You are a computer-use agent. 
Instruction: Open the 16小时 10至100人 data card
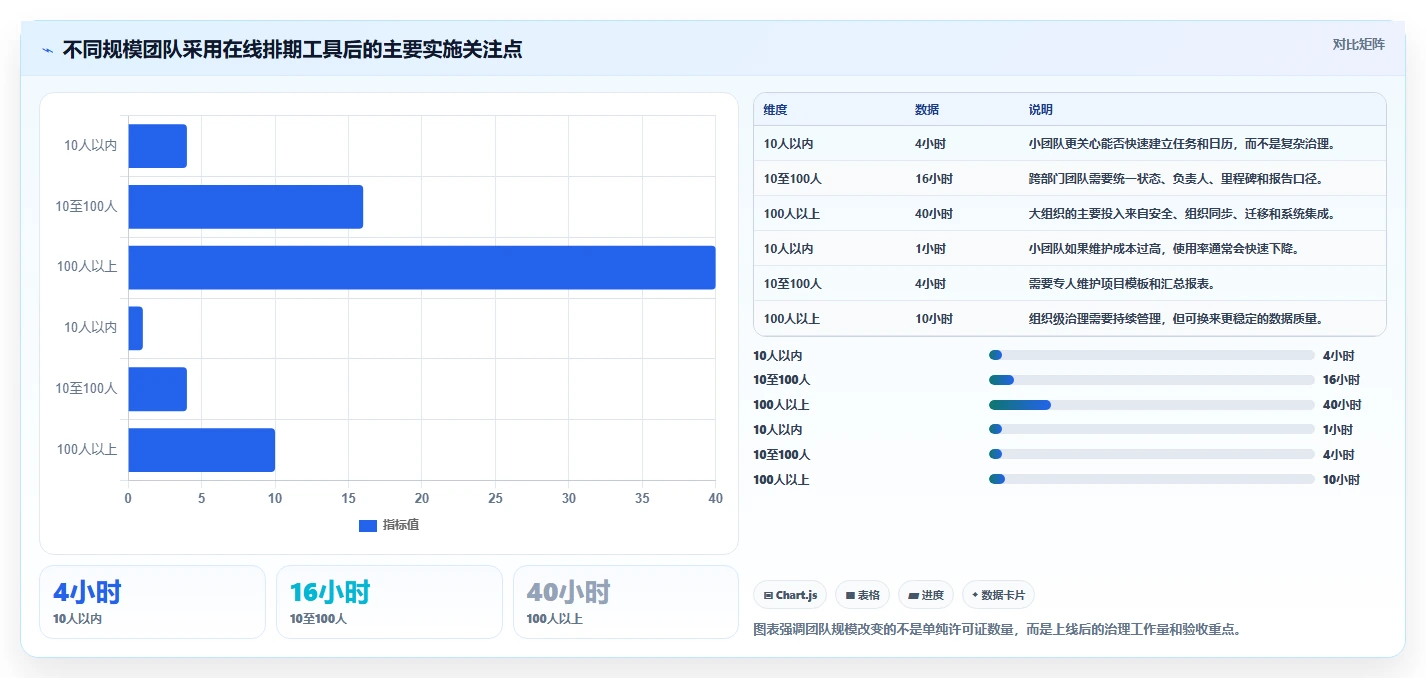tap(389, 602)
